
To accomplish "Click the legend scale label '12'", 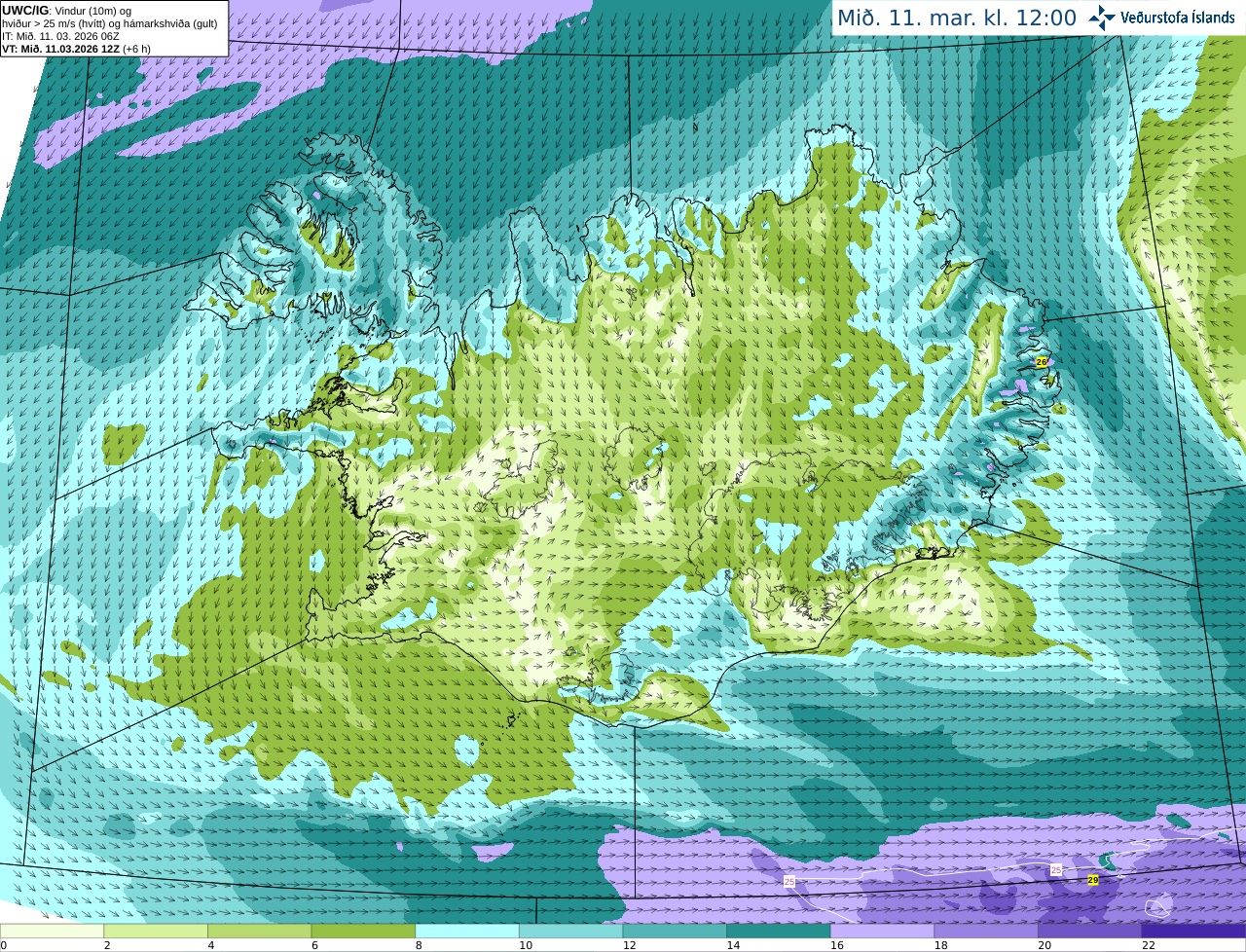I will point(630,945).
